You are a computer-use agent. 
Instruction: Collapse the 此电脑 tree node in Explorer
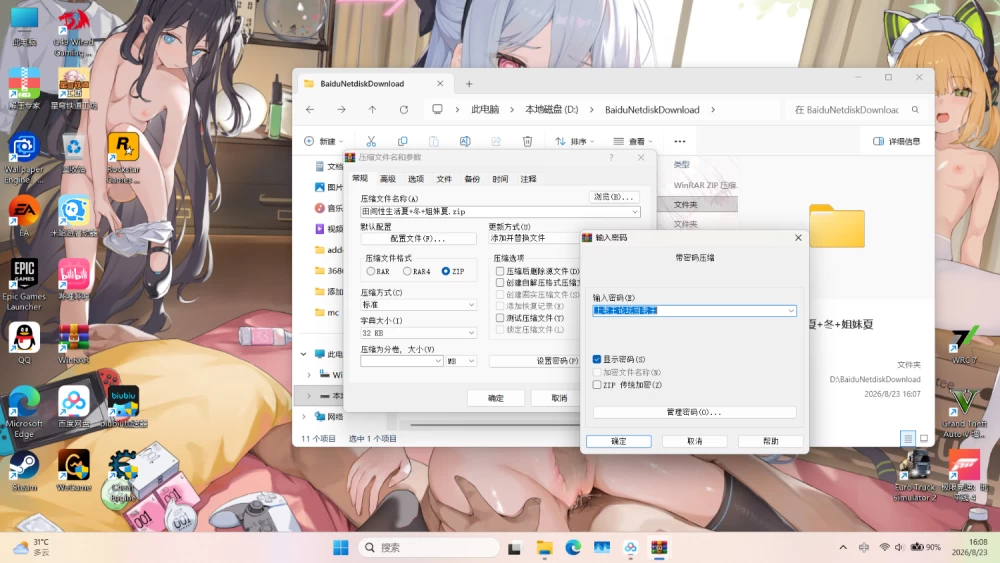tap(304, 354)
